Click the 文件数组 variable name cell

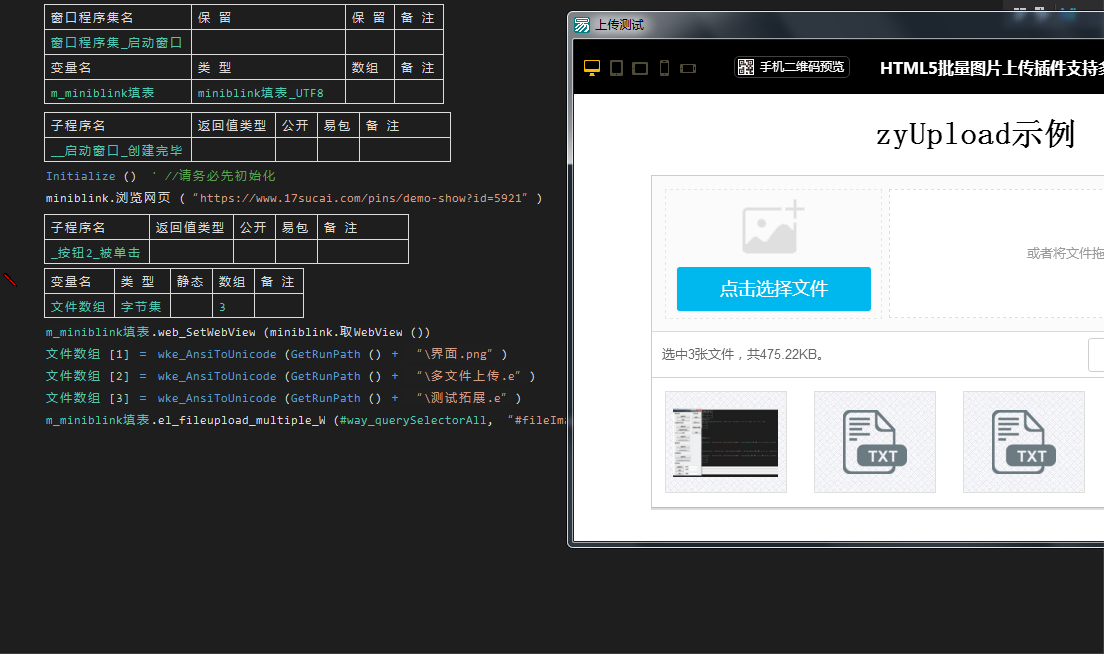78,307
